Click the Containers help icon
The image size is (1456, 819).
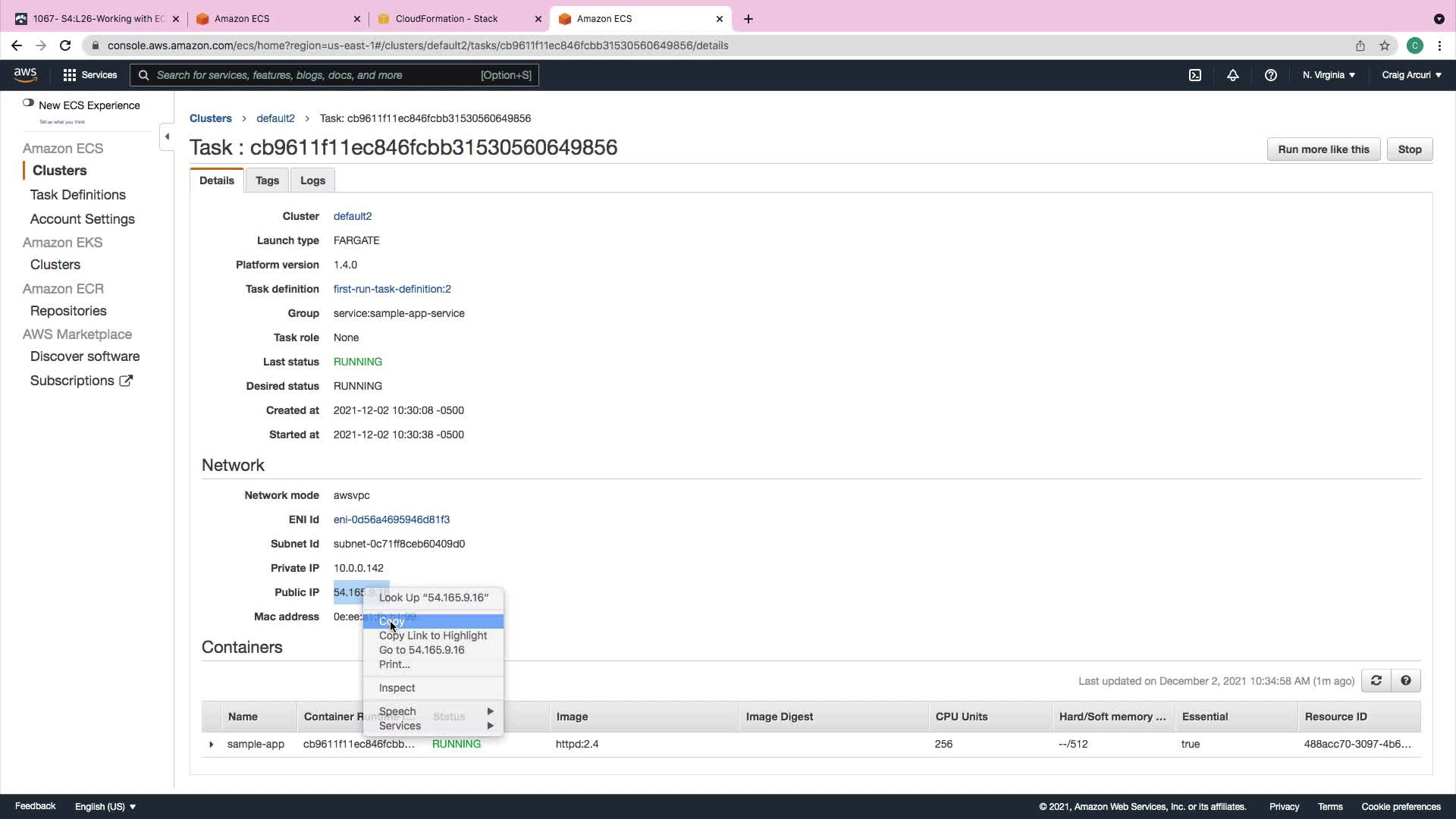(1406, 681)
